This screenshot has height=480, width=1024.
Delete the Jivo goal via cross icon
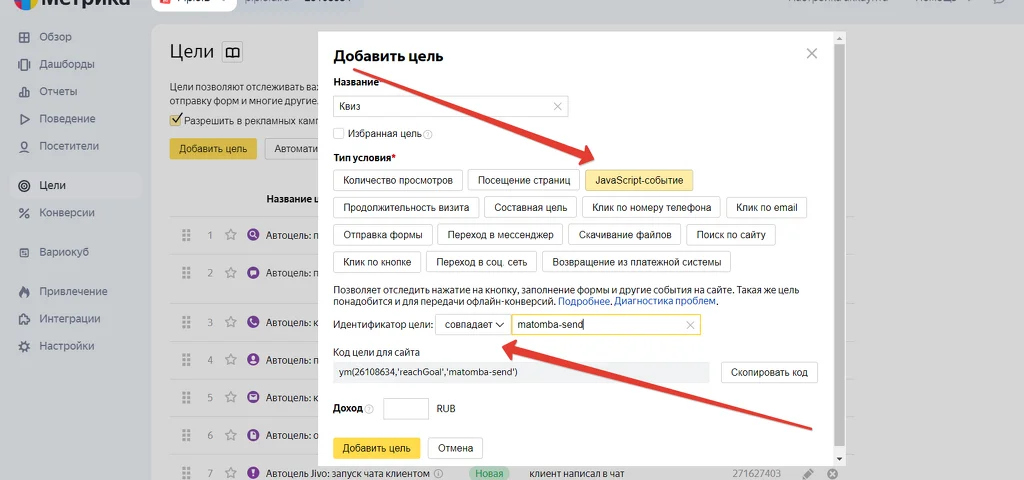click(832, 473)
